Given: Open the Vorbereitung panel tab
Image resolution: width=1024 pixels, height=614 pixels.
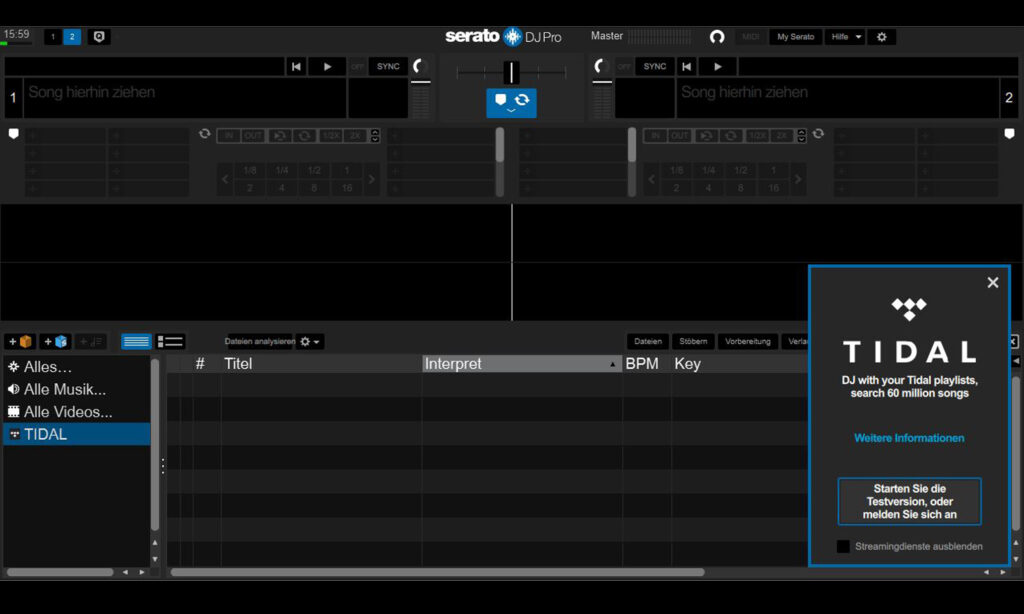Looking at the screenshot, I should point(748,341).
